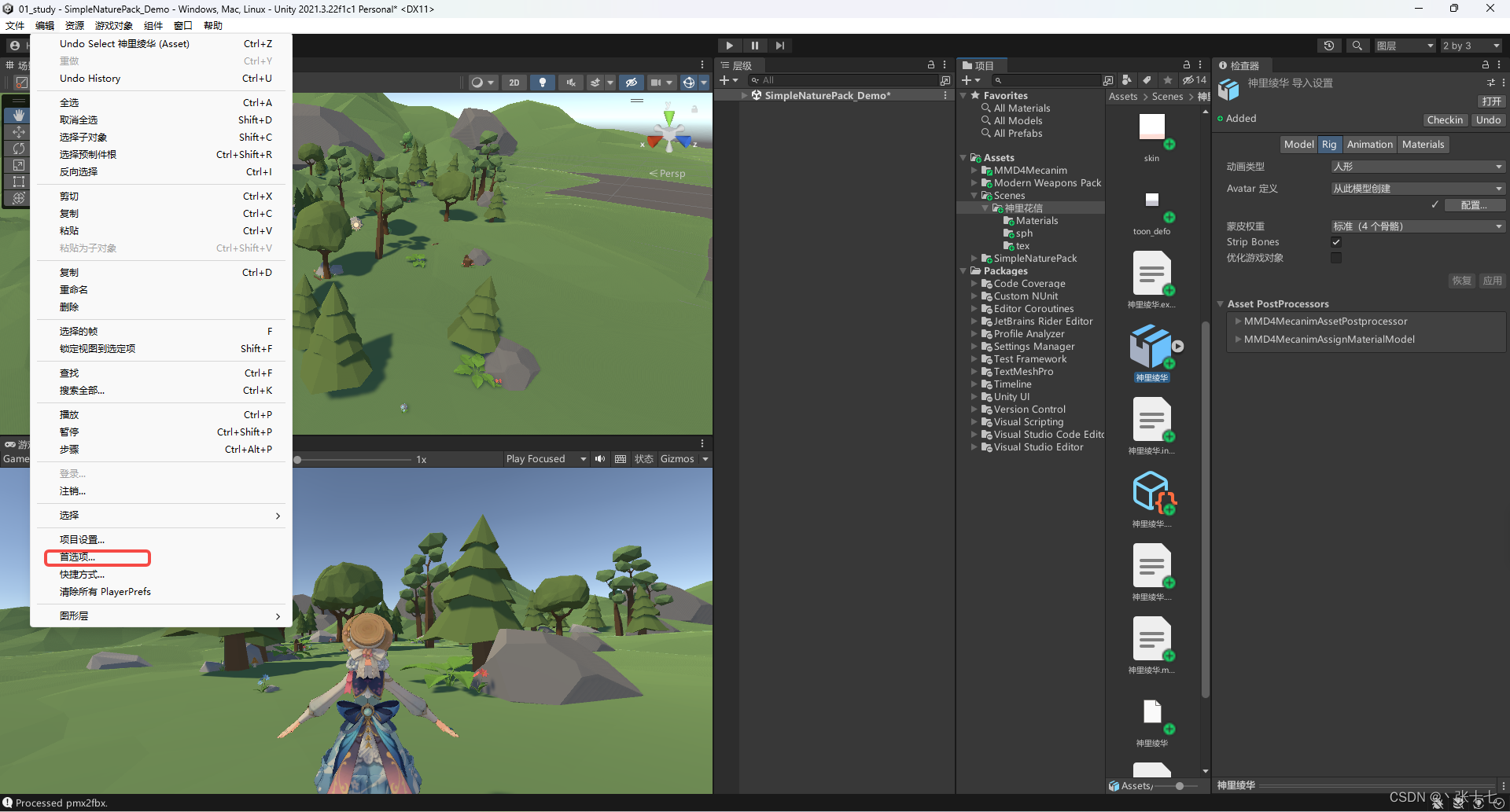Open 动画类型 (Animation Type) dropdown
Viewport: 1510px width, 812px height.
point(1418,167)
